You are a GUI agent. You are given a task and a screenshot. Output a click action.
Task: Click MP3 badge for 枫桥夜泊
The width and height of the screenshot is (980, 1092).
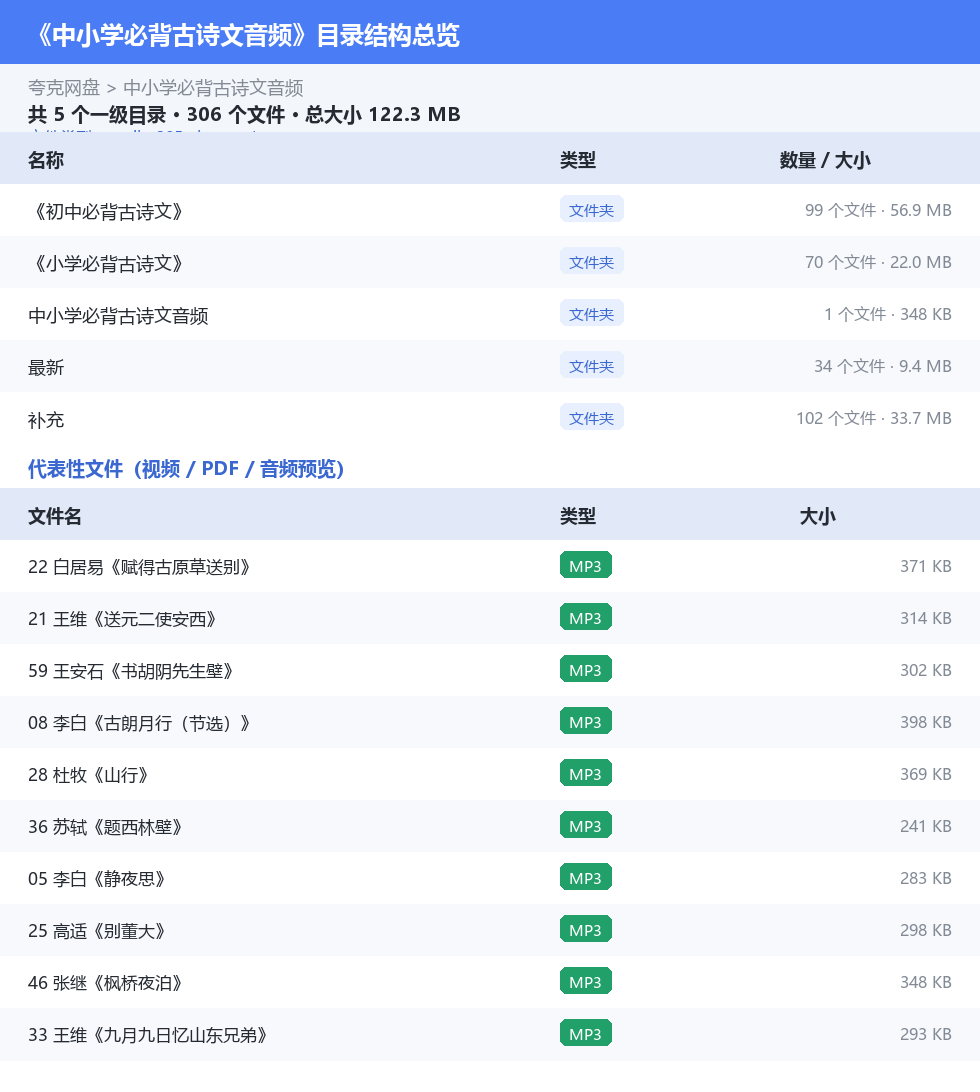[586, 982]
